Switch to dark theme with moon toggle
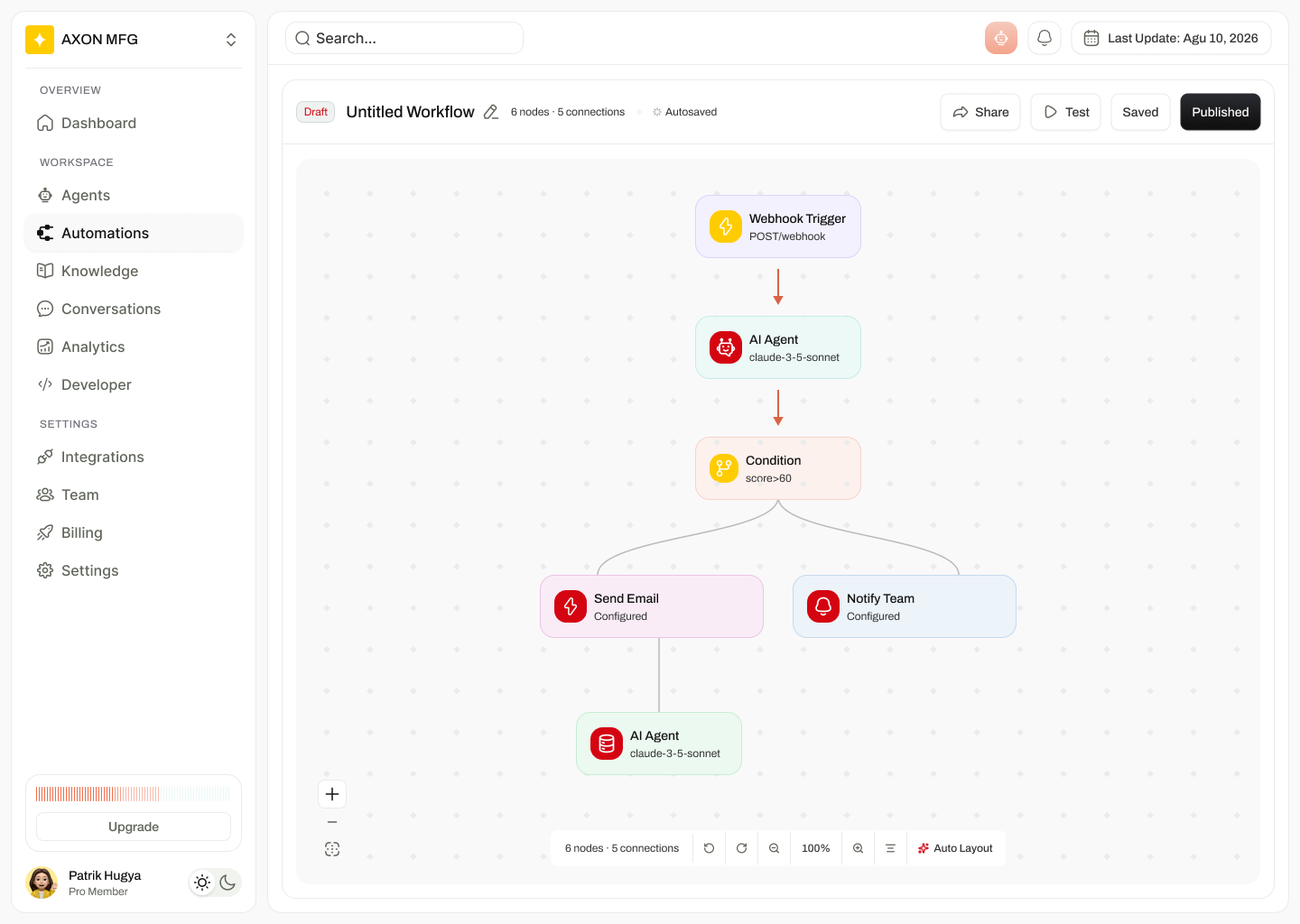The height and width of the screenshot is (924, 1300). (x=227, y=882)
